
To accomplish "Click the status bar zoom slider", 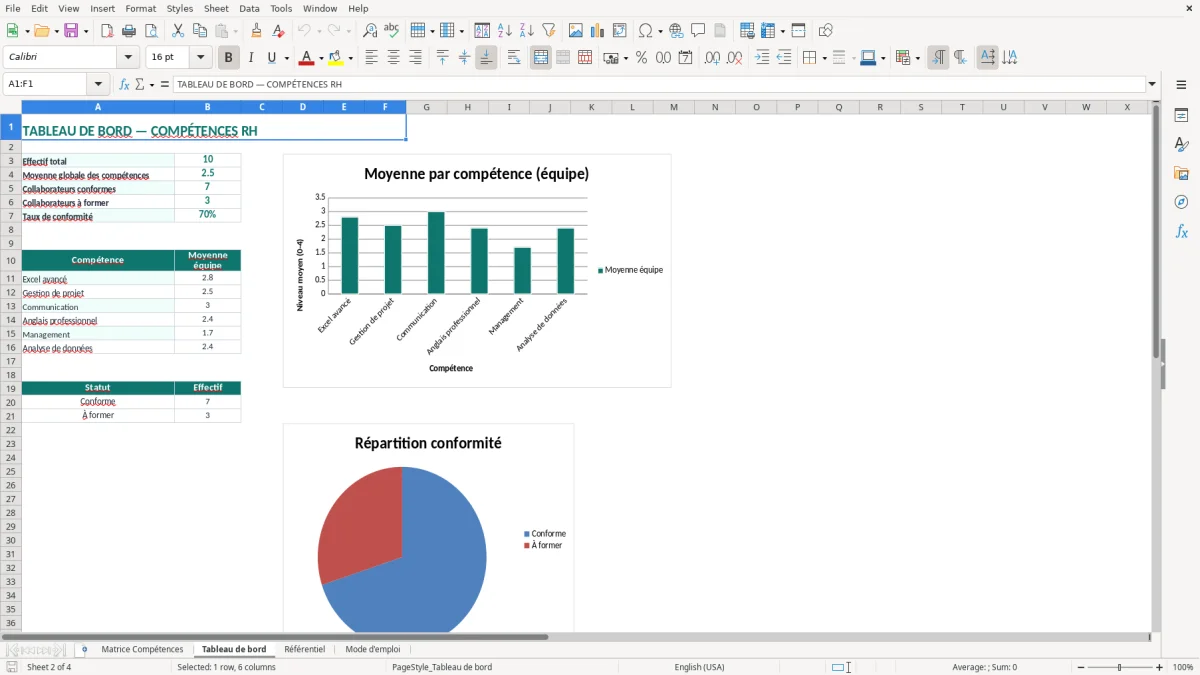I will point(1119,667).
